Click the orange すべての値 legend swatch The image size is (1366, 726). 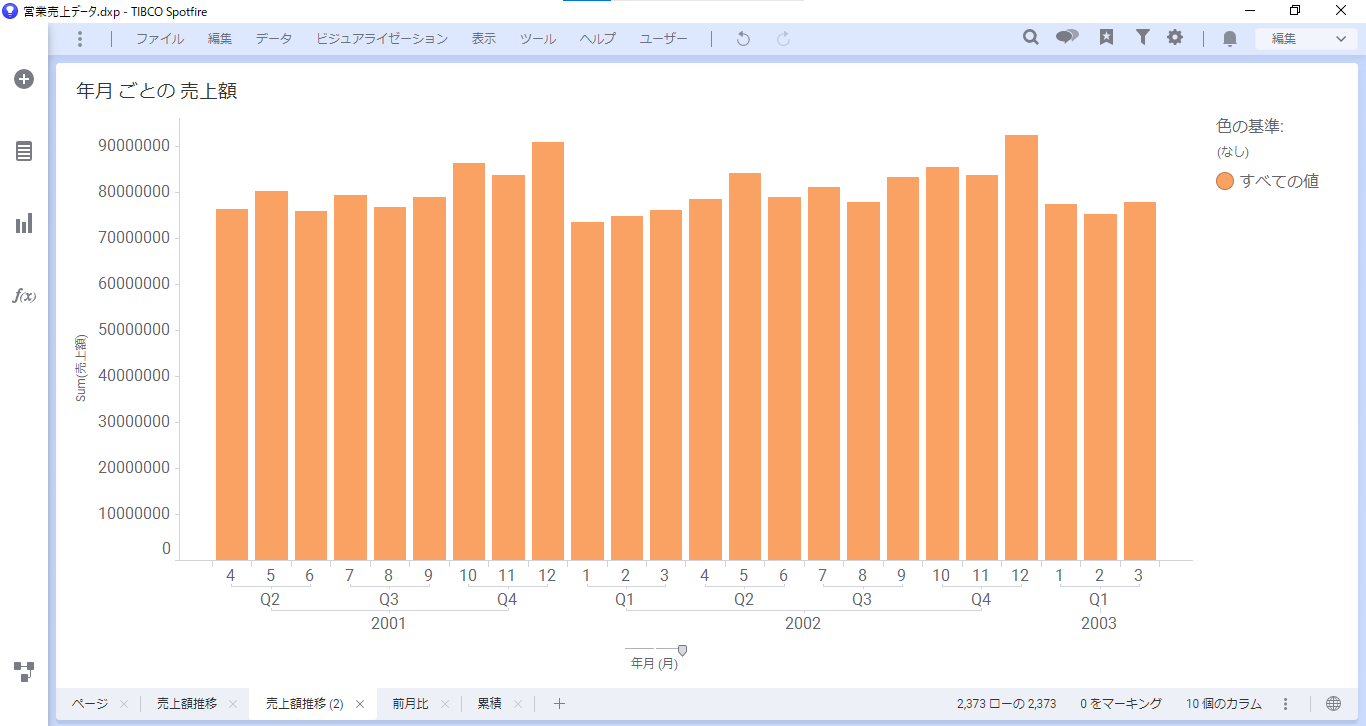click(1224, 181)
